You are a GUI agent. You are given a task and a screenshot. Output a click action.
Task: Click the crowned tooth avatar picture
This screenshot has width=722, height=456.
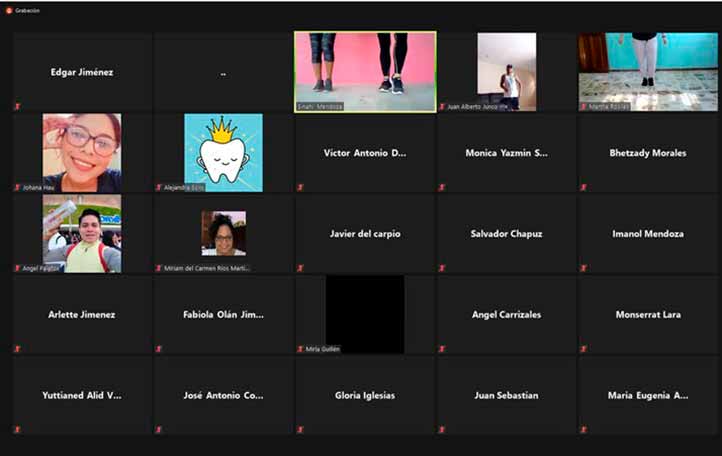tap(223, 152)
